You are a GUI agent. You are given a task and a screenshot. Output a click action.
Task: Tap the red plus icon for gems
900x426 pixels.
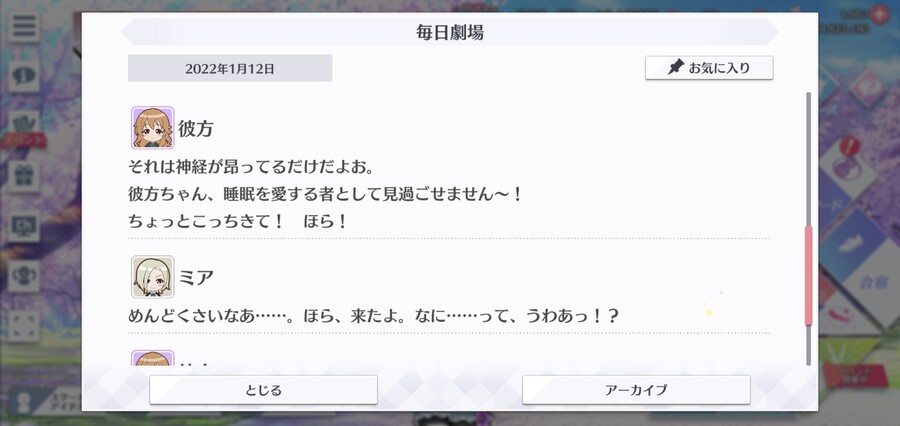(x=879, y=14)
